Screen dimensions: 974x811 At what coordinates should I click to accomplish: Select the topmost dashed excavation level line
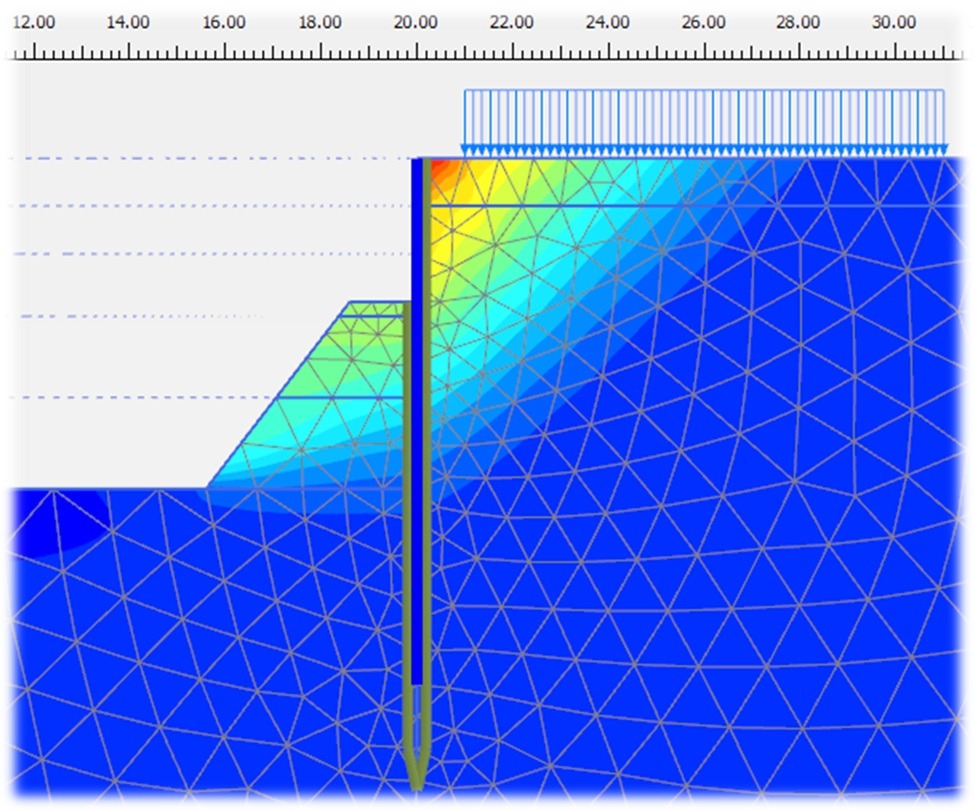(x=200, y=158)
